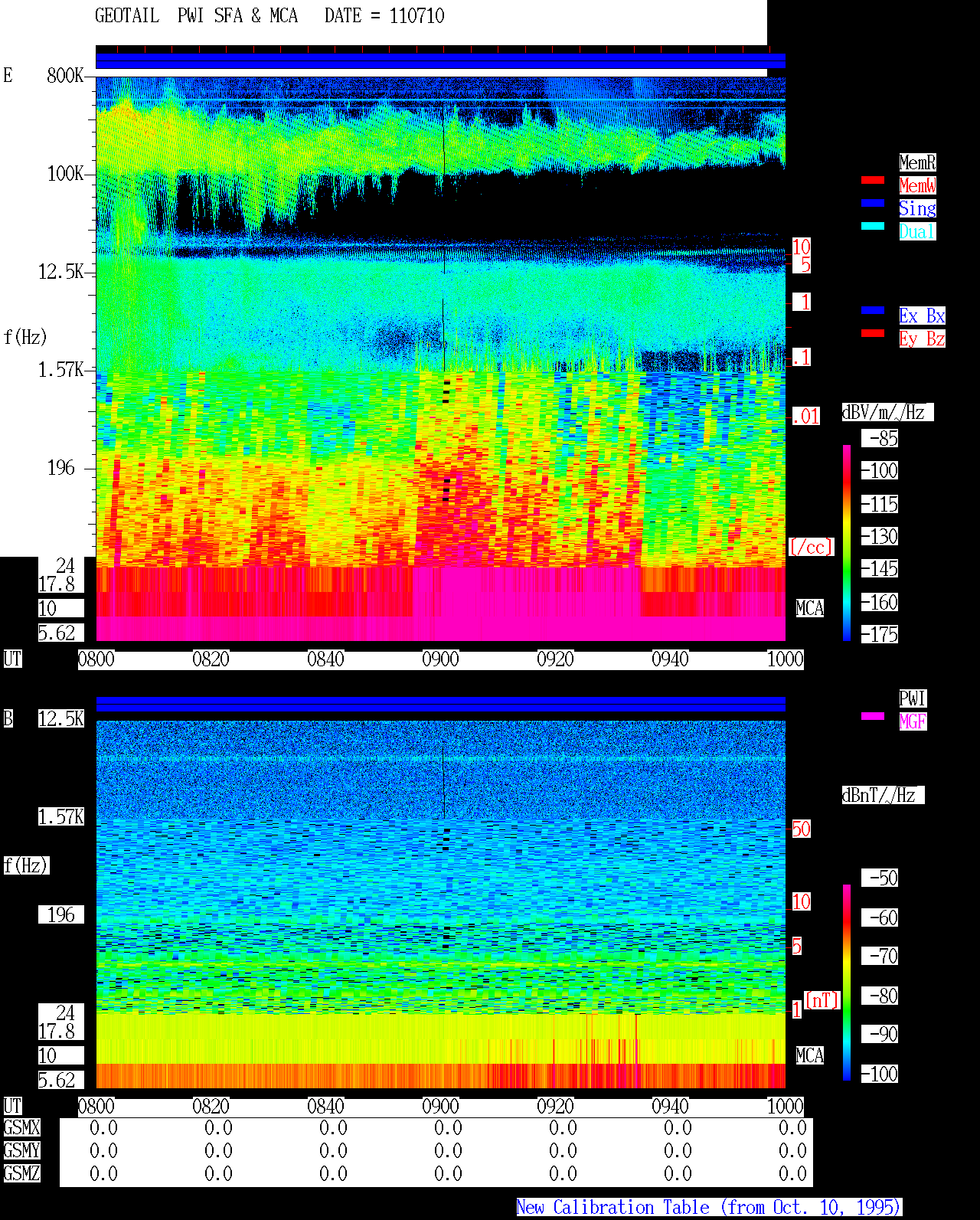Viewport: 980px width, 1220px height.
Task: Click the f(Hz) label of B panel
Action: click(x=26, y=865)
